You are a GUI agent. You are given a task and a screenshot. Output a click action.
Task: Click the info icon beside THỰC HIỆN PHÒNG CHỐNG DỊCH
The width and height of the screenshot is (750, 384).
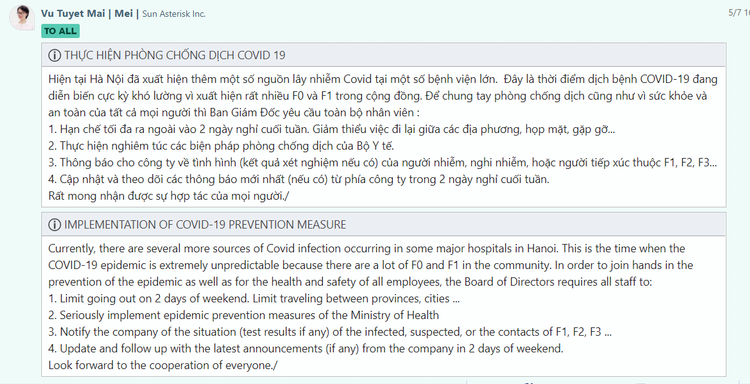pos(54,55)
